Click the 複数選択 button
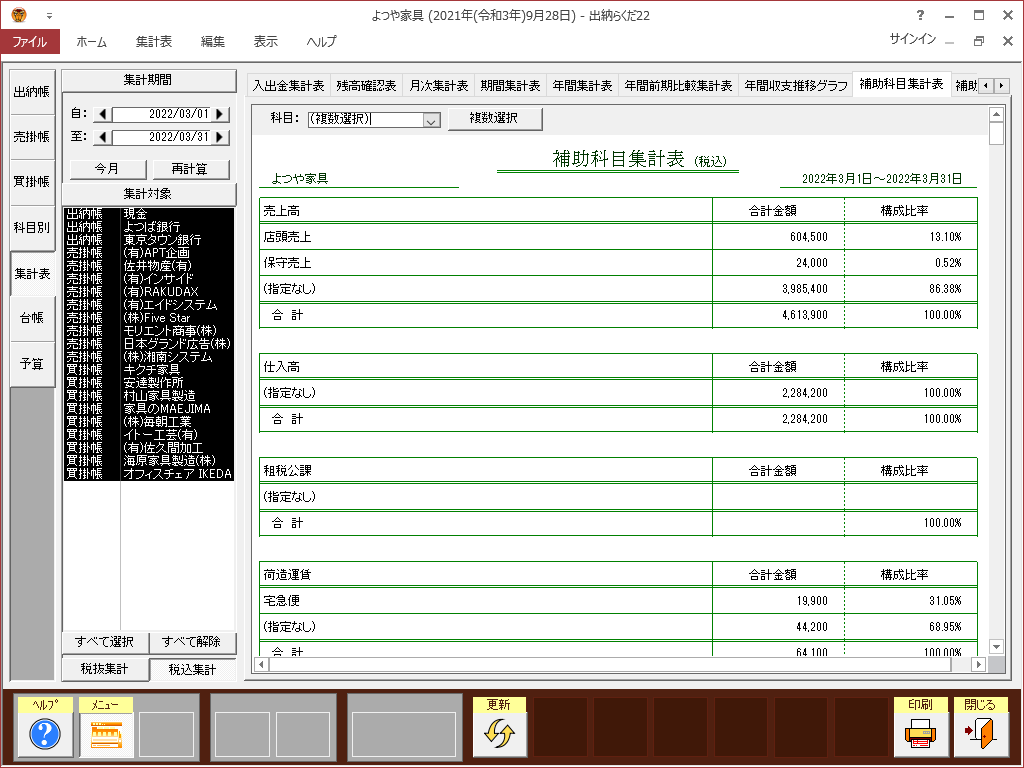1024x768 pixels. point(494,119)
